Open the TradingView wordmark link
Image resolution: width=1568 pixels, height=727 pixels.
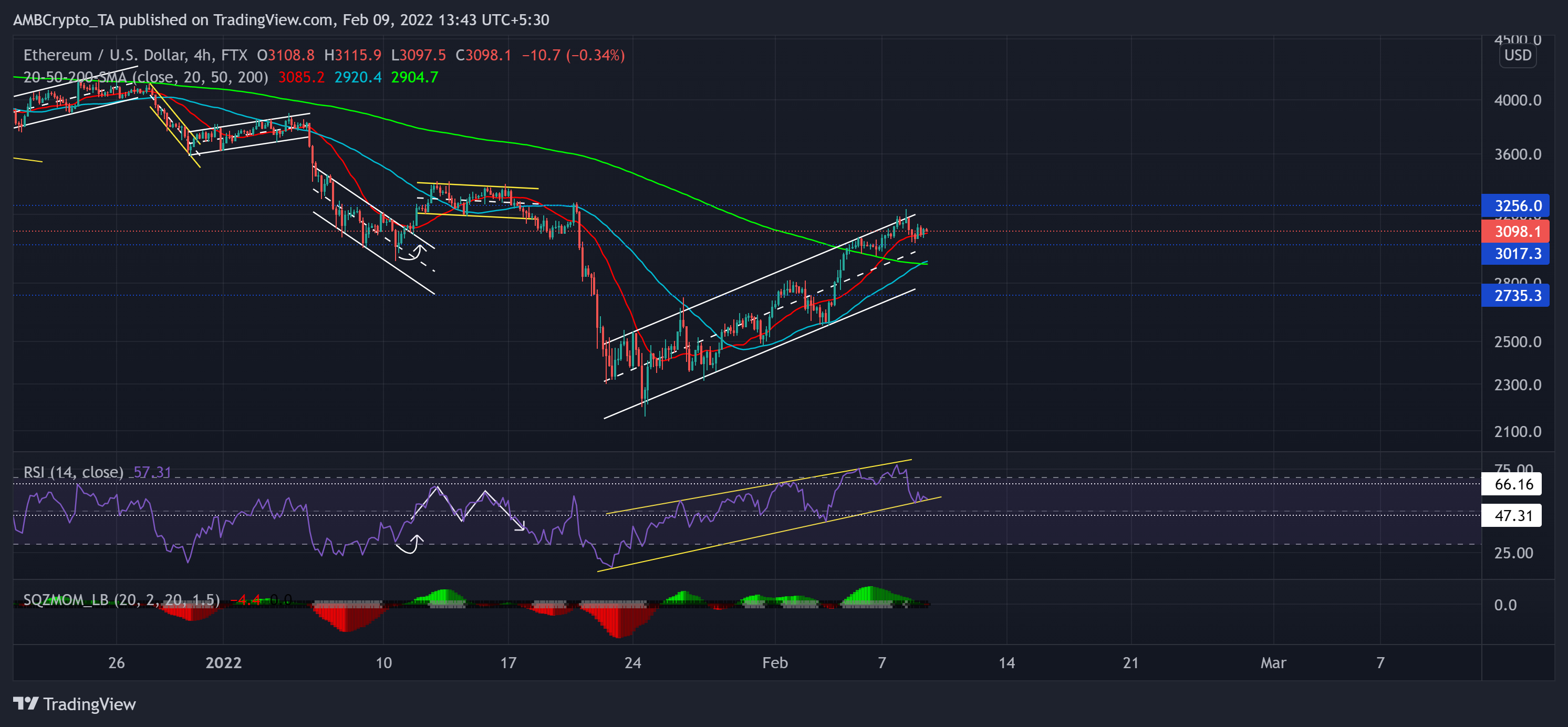click(x=89, y=704)
